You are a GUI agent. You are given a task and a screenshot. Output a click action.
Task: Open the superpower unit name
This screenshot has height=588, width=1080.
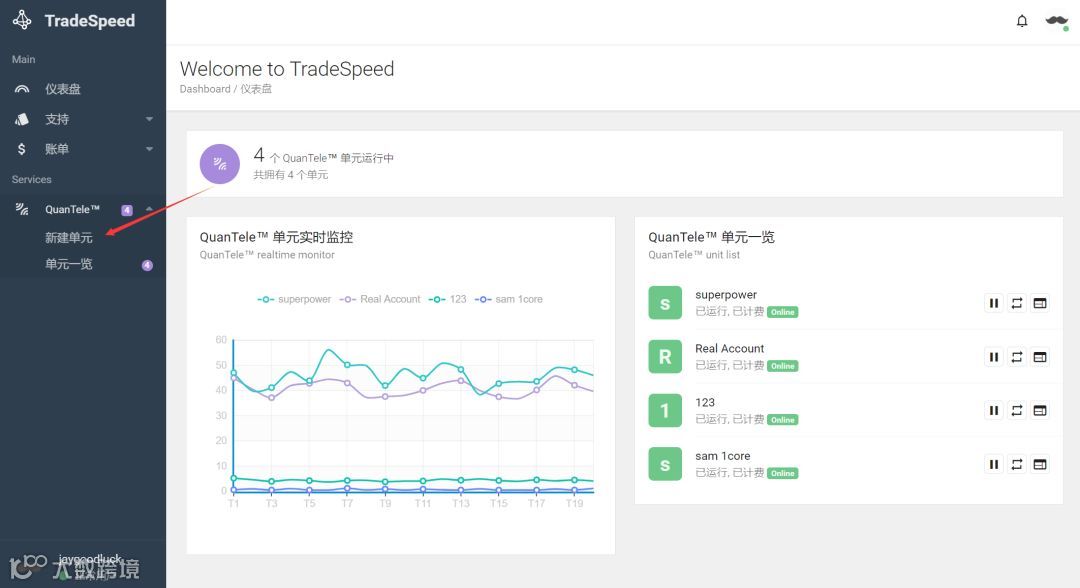[726, 295]
